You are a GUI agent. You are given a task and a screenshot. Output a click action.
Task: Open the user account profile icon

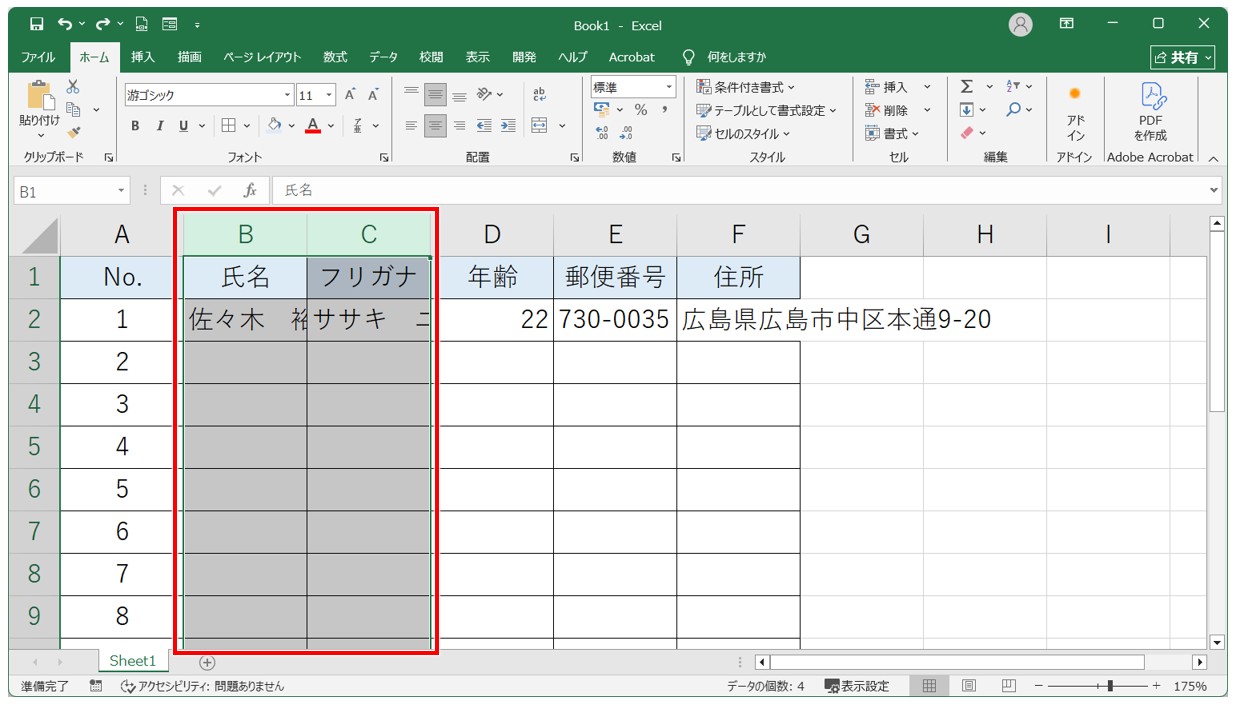1021,25
